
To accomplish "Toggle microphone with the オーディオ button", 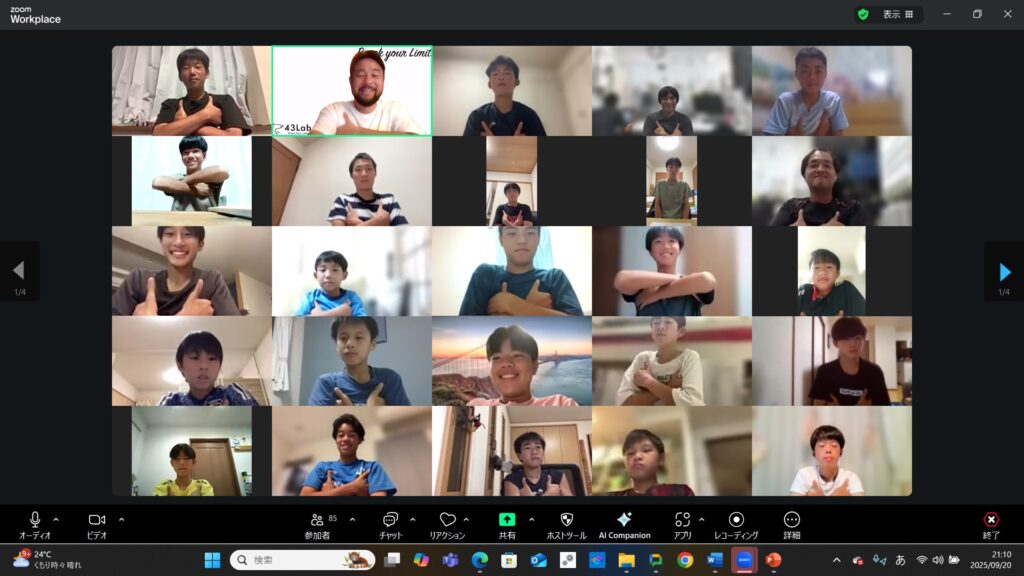I will tap(35, 524).
